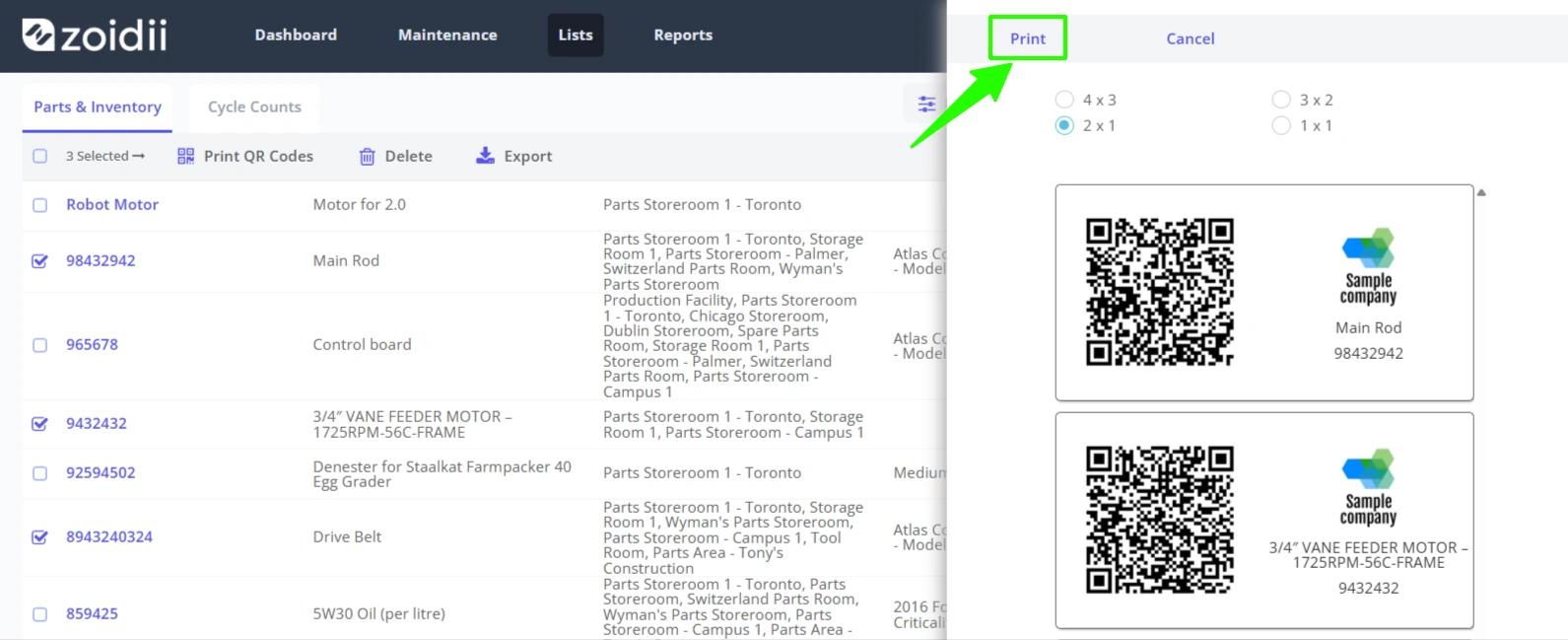The height and width of the screenshot is (640, 1568).
Task: Click the Export download icon
Action: (485, 155)
